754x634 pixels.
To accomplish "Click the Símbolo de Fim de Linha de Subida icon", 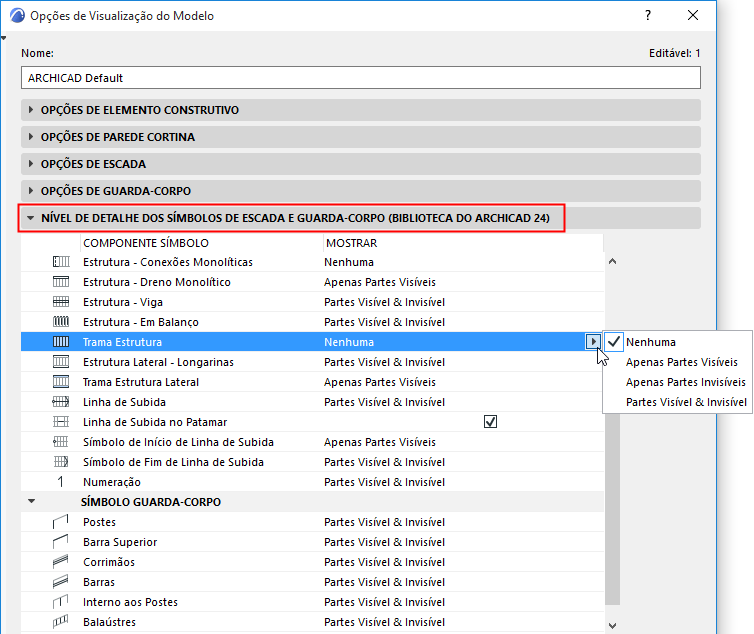I will tap(61, 462).
